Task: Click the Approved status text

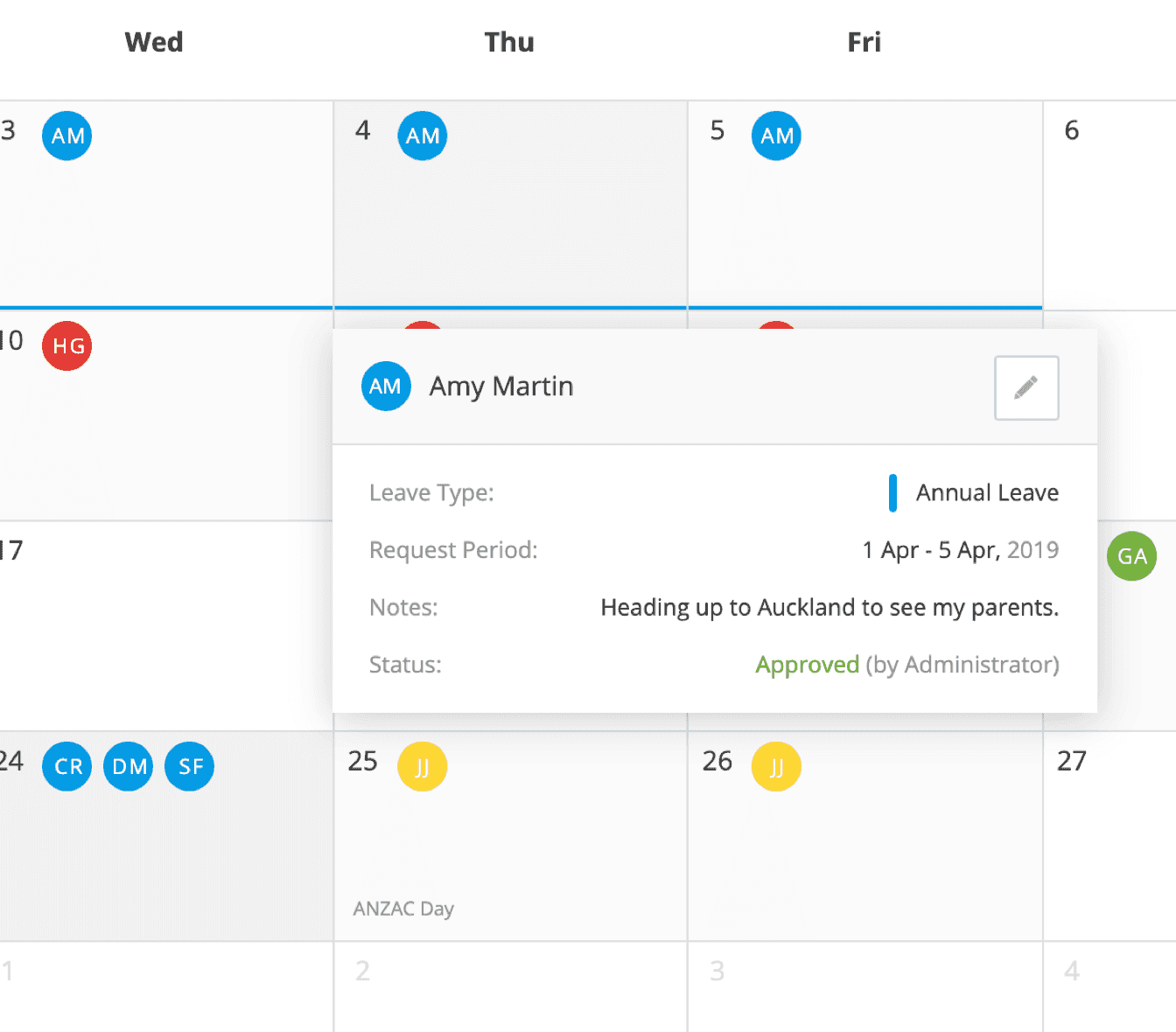Action: point(807,665)
